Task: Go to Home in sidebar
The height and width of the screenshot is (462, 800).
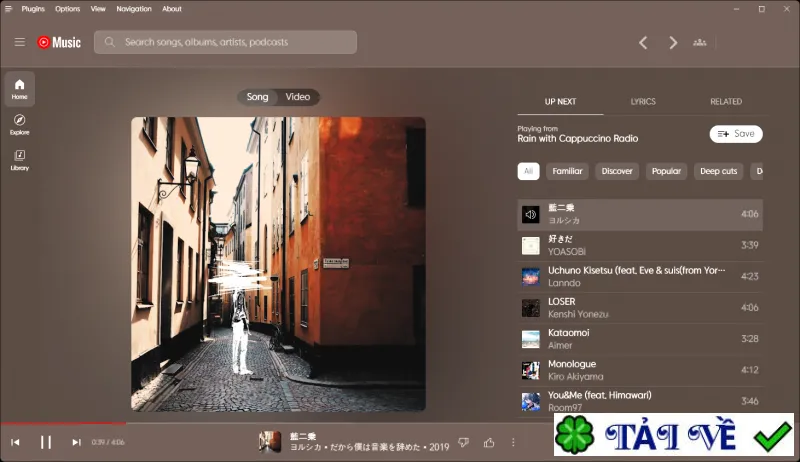Action: [x=19, y=89]
